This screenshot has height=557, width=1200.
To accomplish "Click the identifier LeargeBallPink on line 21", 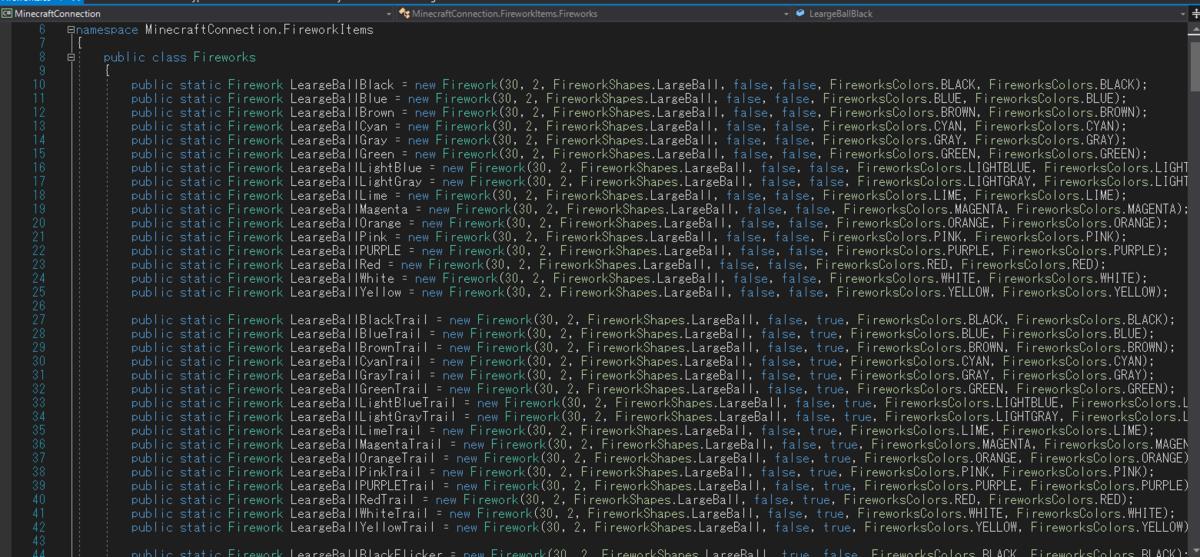I will 338,238.
